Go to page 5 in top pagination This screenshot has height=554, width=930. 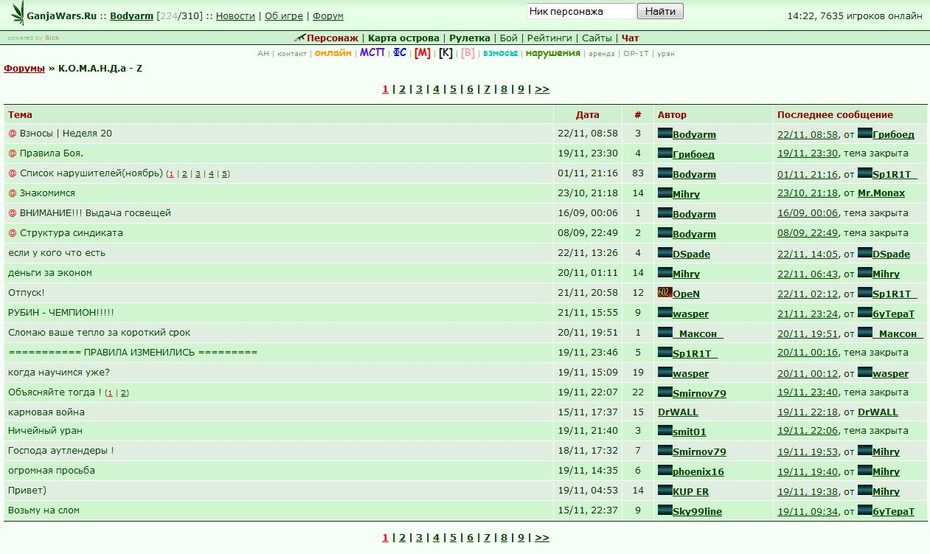[453, 89]
